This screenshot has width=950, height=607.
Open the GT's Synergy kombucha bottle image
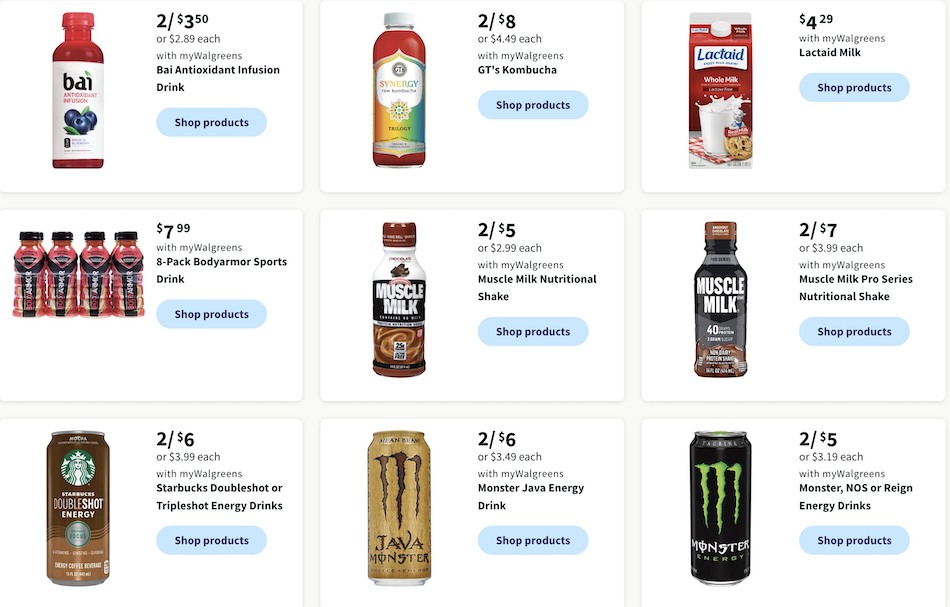tap(399, 90)
